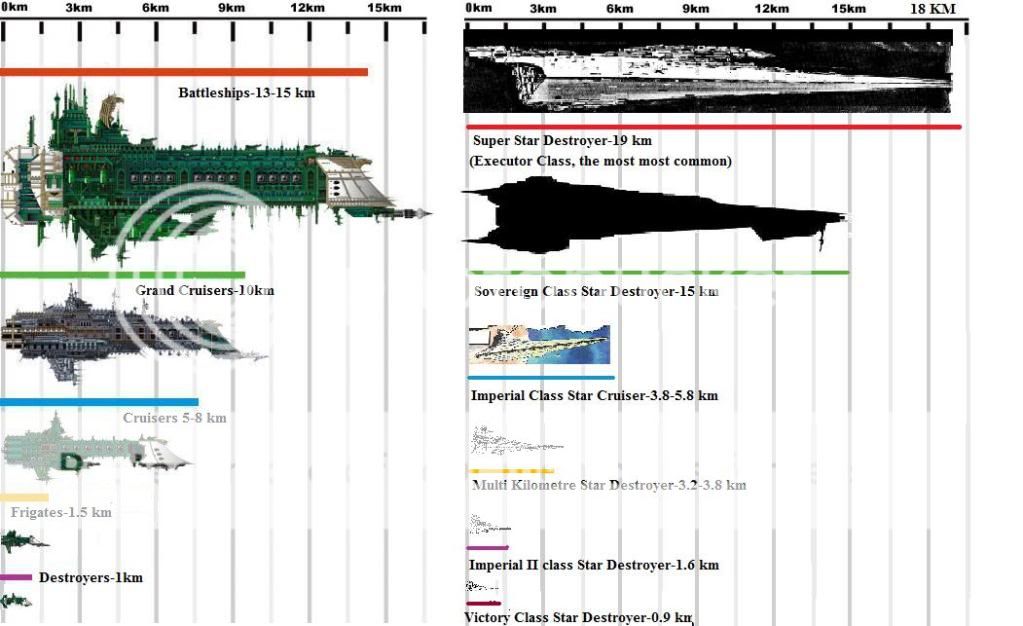
Task: Select "3km" on the Star Destroyer chart scale
Action: pyautogui.click(x=543, y=8)
